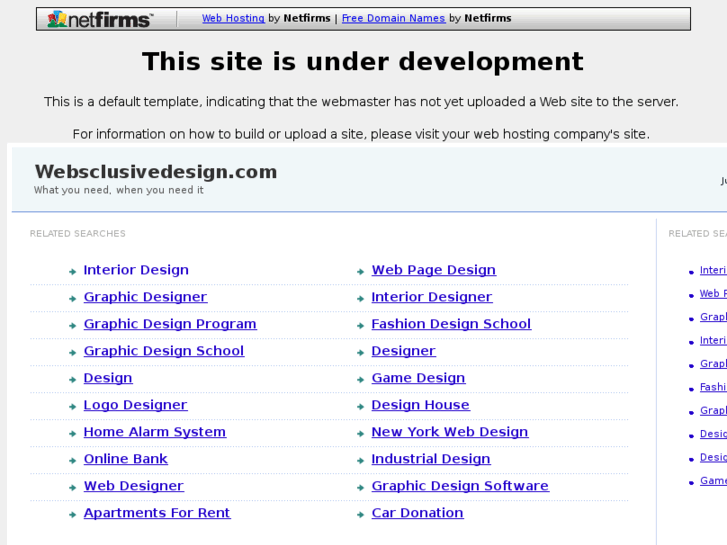
Task: Click the 'This site is under development' heading
Action: click(363, 61)
